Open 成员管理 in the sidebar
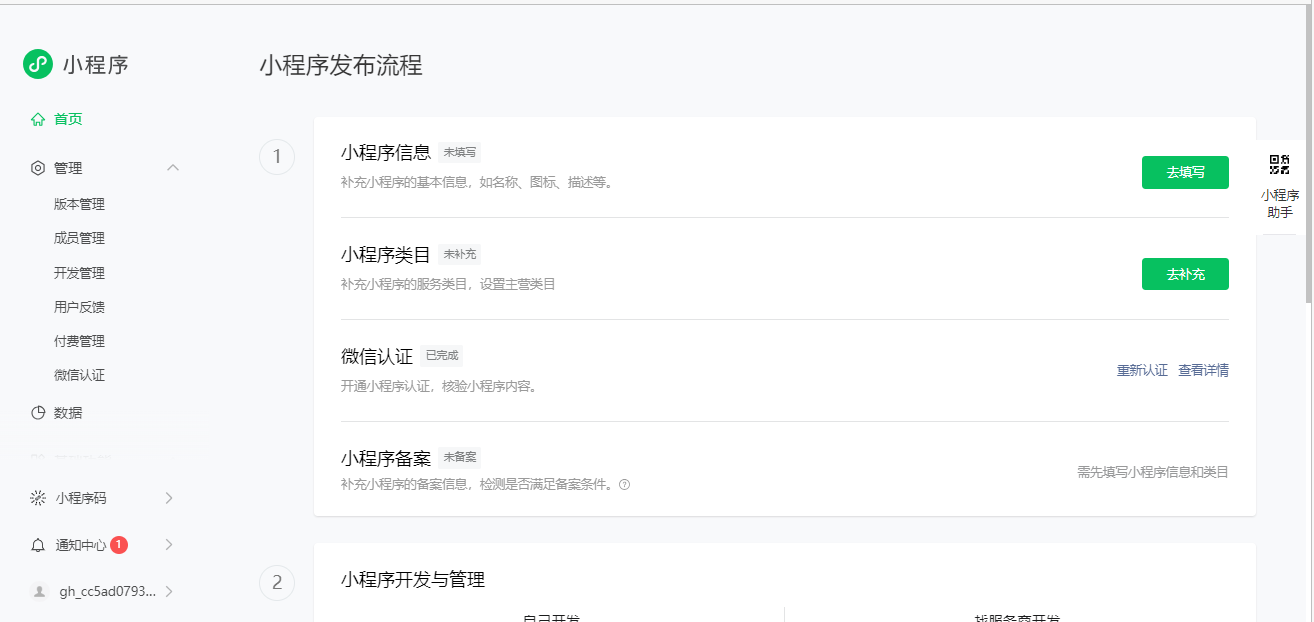 [79, 238]
